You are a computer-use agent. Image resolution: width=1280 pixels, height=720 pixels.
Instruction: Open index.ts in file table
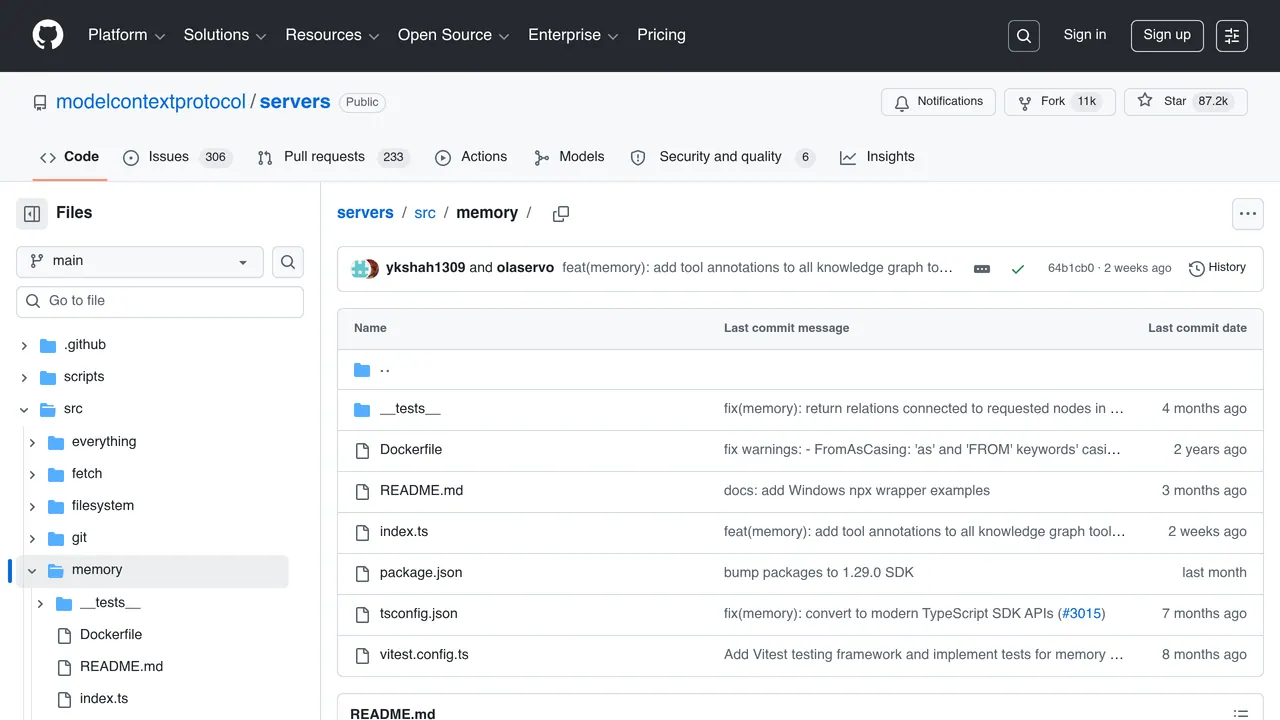tap(404, 532)
